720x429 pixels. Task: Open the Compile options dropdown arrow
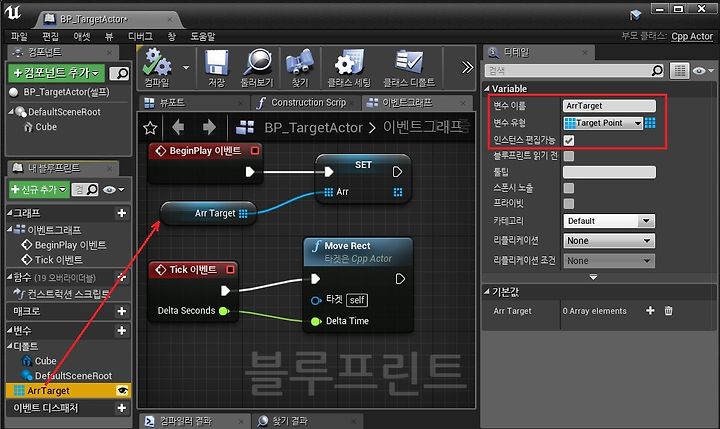tap(186, 68)
